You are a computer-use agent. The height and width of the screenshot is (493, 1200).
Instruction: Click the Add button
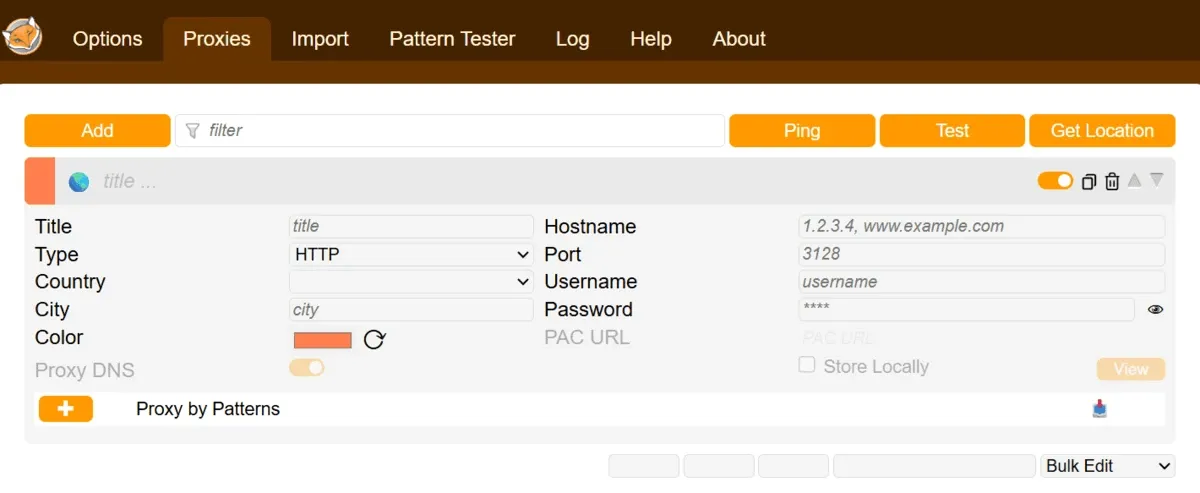coord(98,130)
